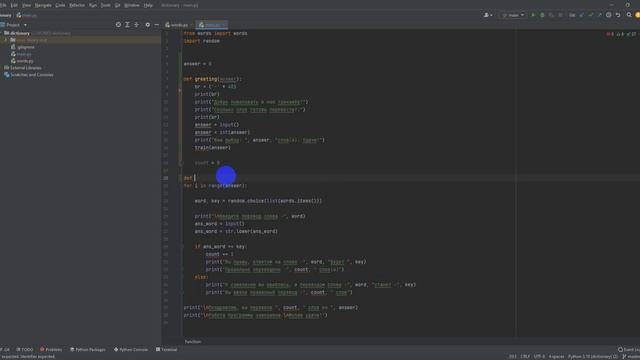The width and height of the screenshot is (640, 360).
Task: Open Project panel settings gear
Action: click(148, 25)
